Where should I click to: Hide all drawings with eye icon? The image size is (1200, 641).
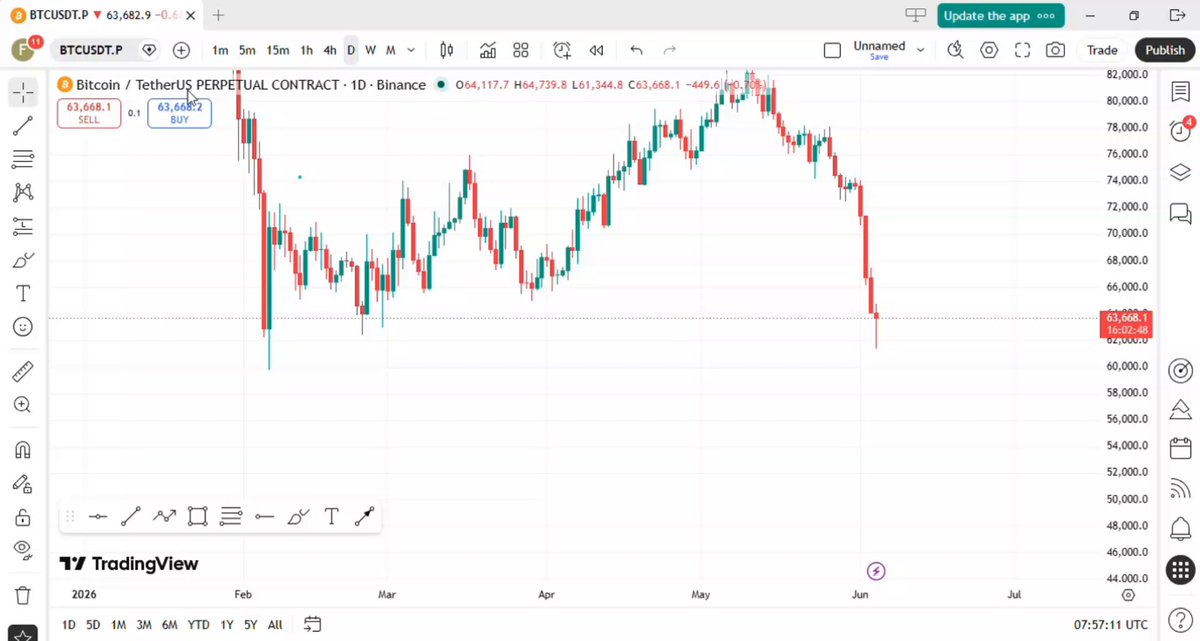click(22, 549)
